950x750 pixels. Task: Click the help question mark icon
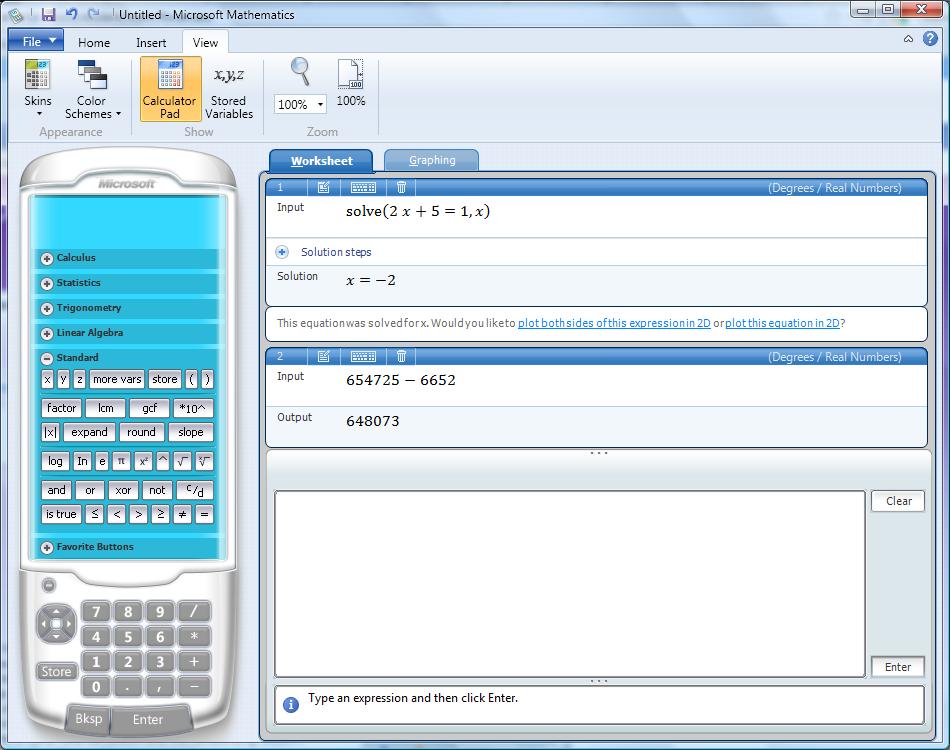point(930,39)
